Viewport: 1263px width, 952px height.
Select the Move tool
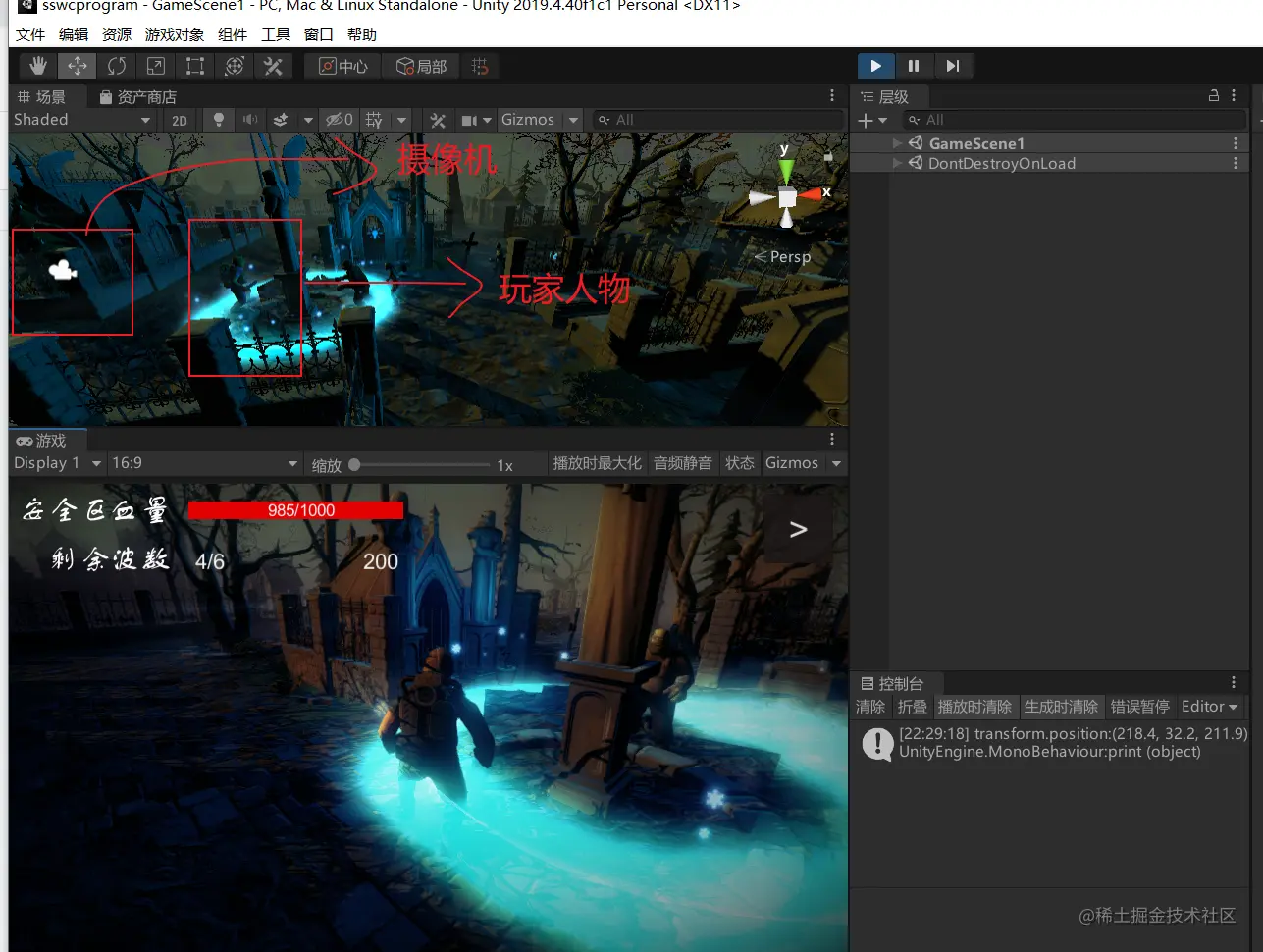tap(77, 66)
